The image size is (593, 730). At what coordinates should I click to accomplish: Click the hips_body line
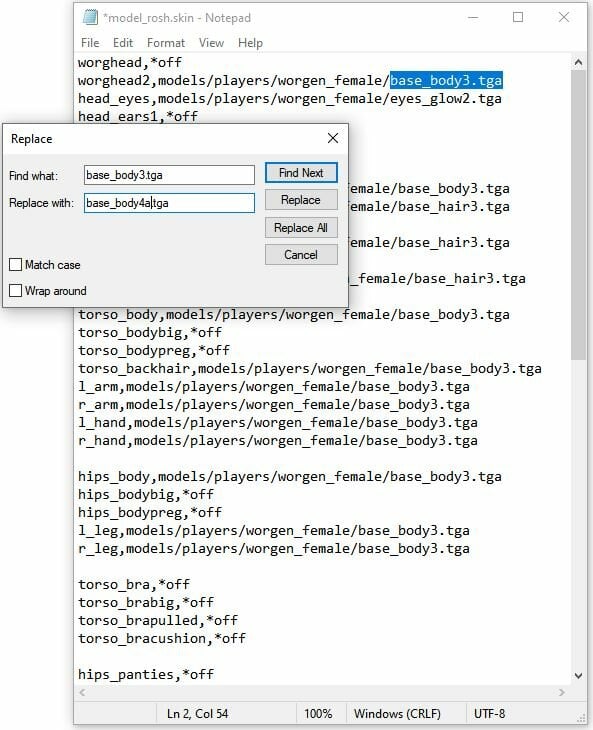(x=290, y=477)
